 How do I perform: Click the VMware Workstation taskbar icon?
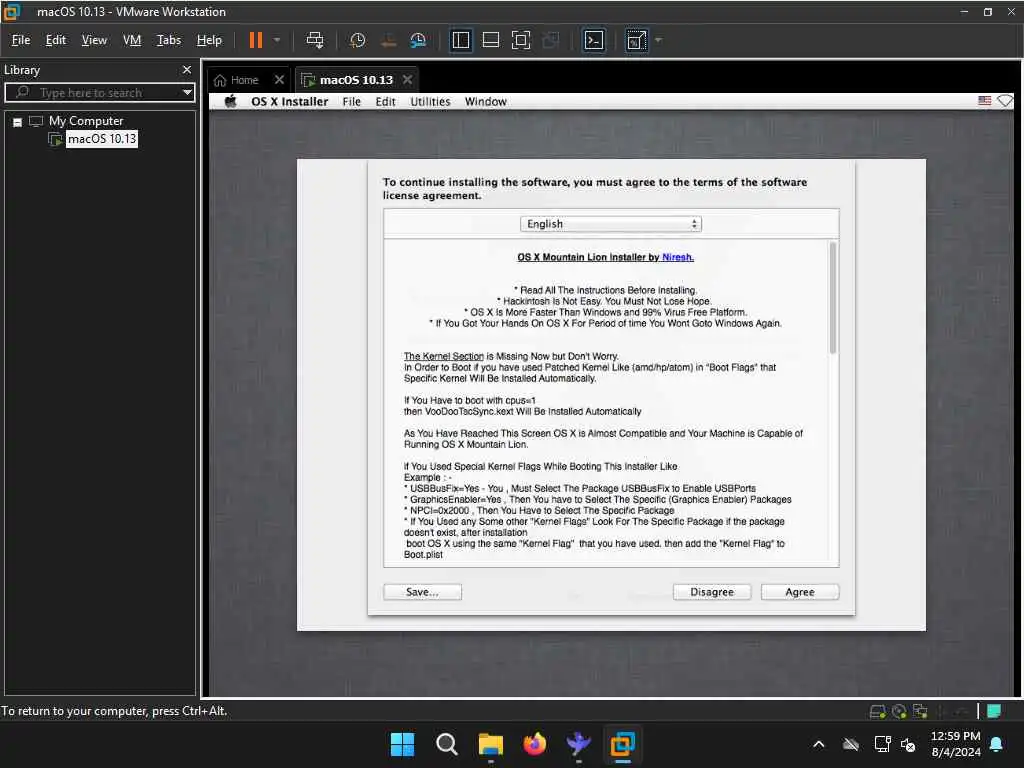tap(623, 744)
